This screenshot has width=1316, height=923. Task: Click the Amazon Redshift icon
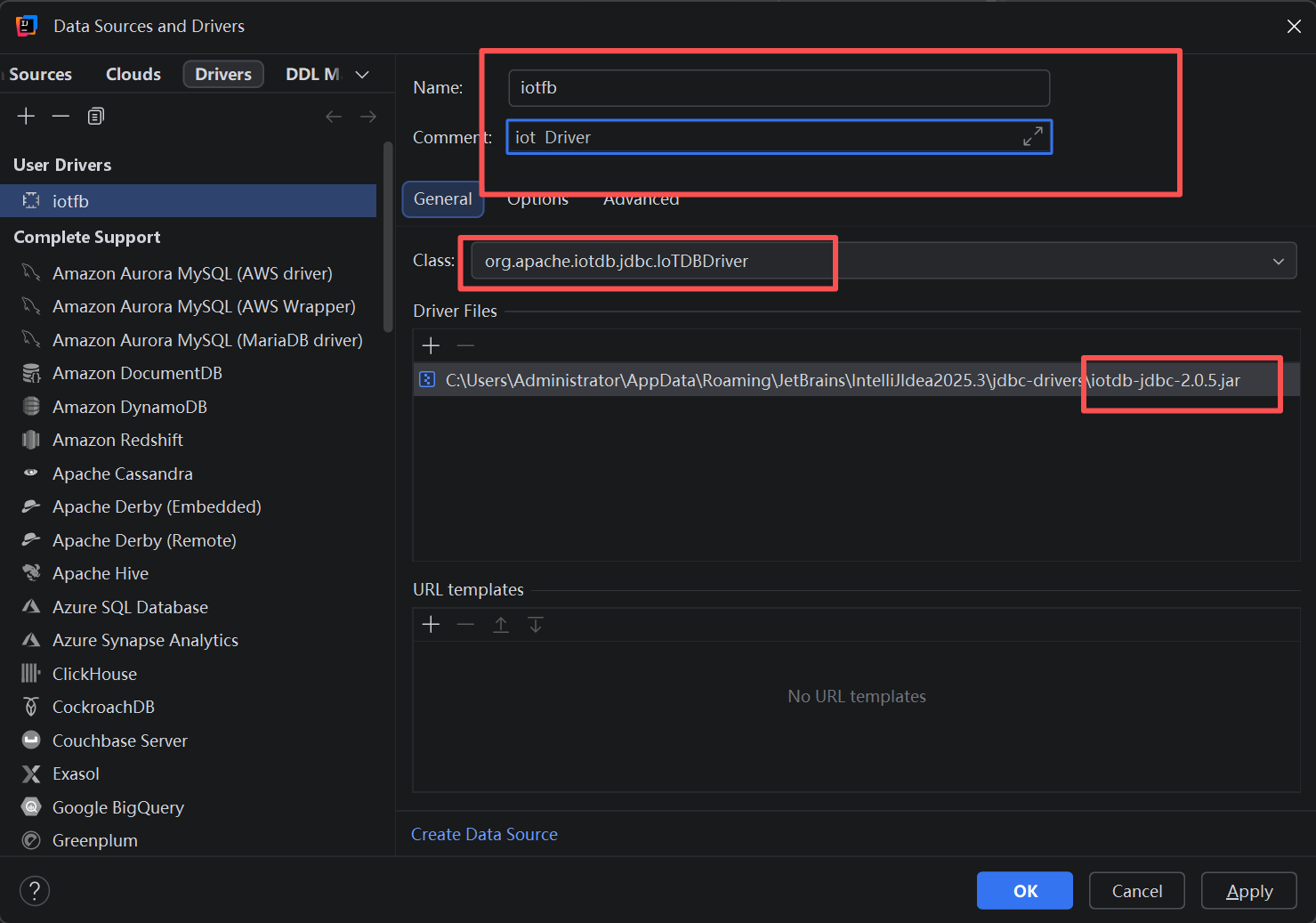[31, 440]
